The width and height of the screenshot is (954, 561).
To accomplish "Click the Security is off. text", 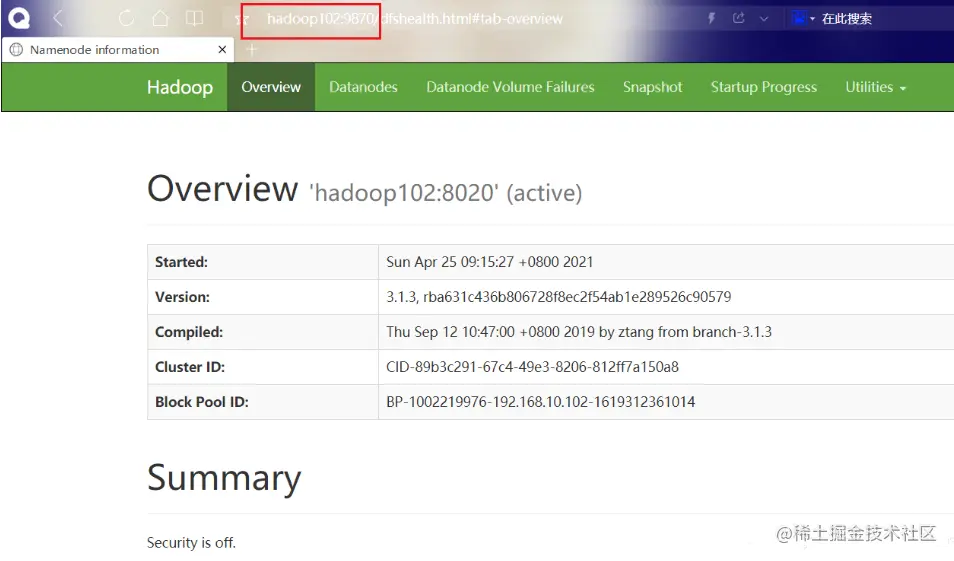I will (191, 543).
